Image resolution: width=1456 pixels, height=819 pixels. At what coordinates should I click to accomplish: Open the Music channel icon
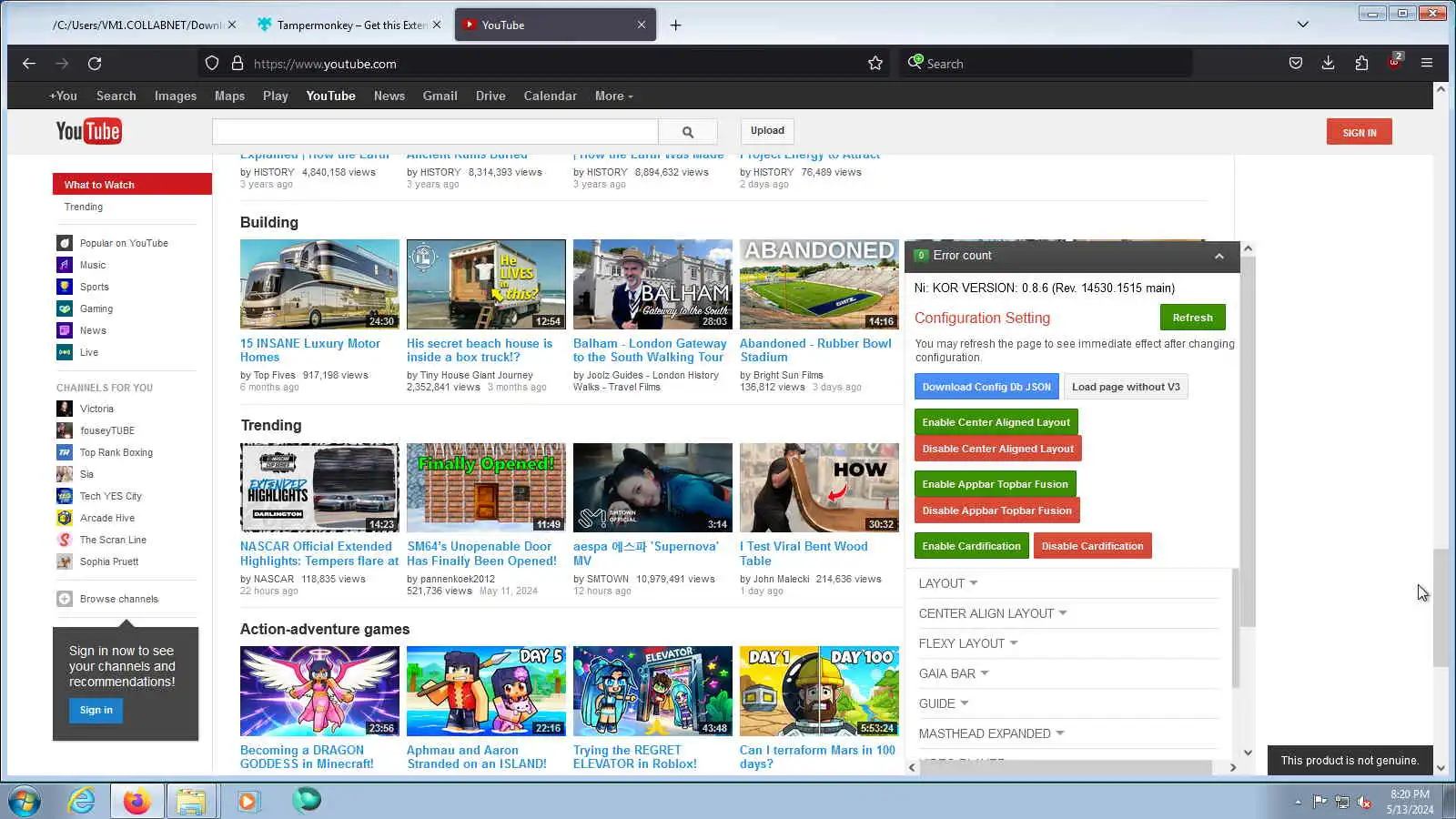pyautogui.click(x=65, y=265)
